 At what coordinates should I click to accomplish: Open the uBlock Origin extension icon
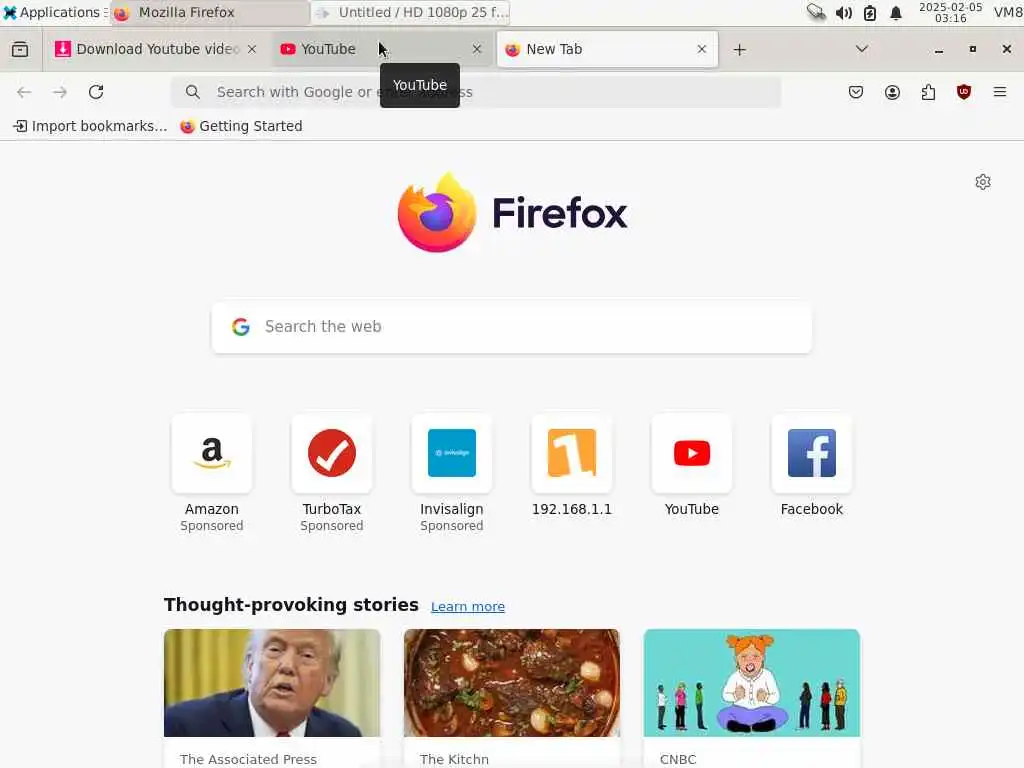coord(963,92)
